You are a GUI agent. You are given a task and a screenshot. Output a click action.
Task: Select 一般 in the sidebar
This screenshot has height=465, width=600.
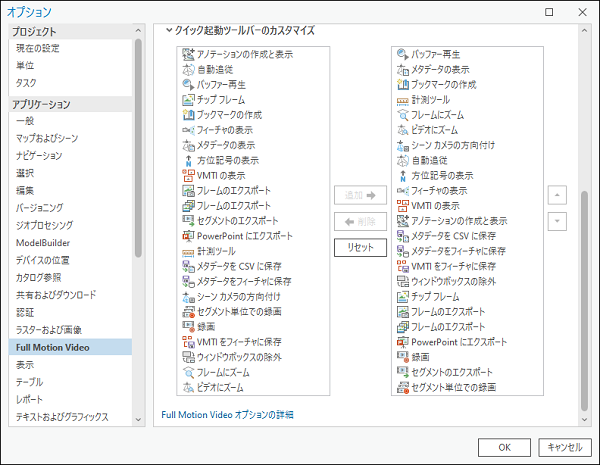(70, 121)
